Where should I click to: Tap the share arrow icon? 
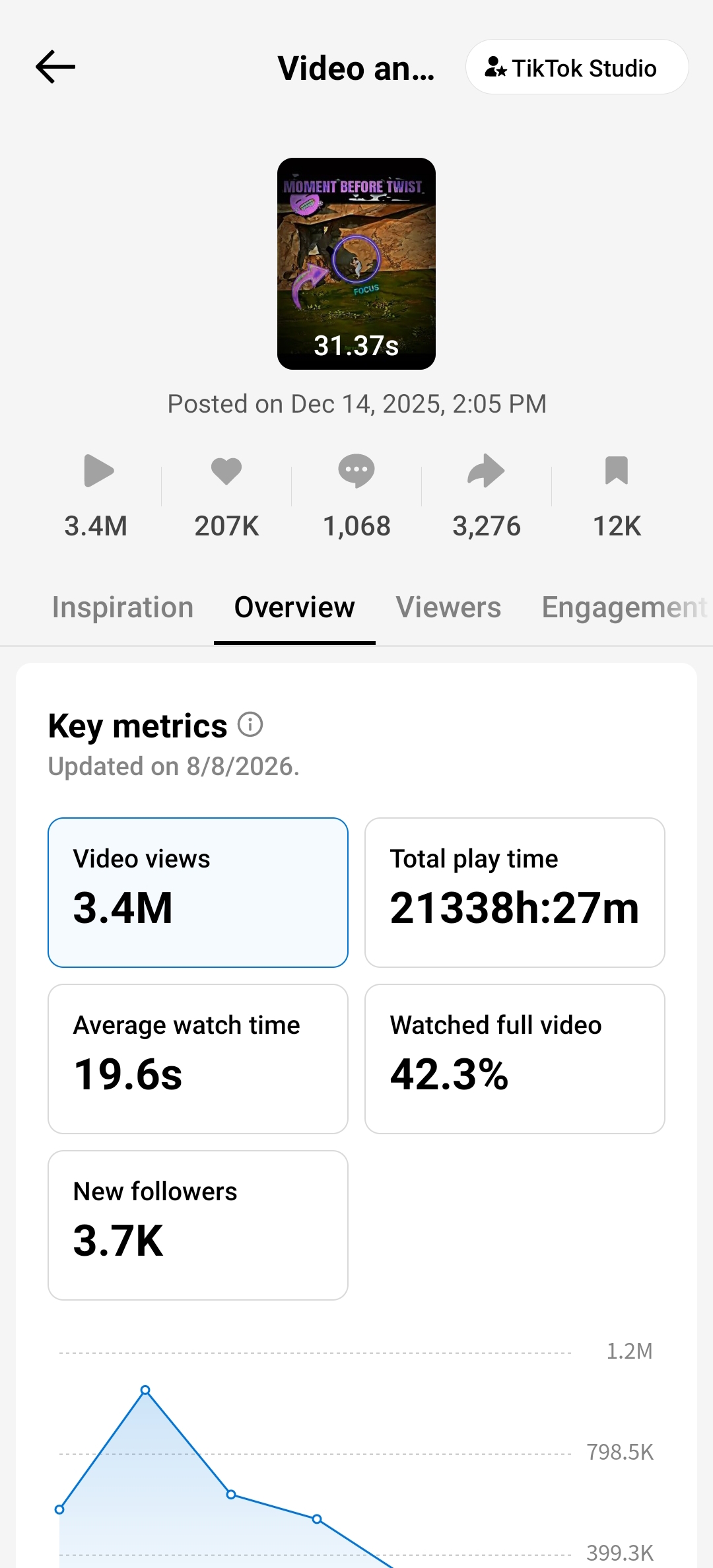pos(486,471)
